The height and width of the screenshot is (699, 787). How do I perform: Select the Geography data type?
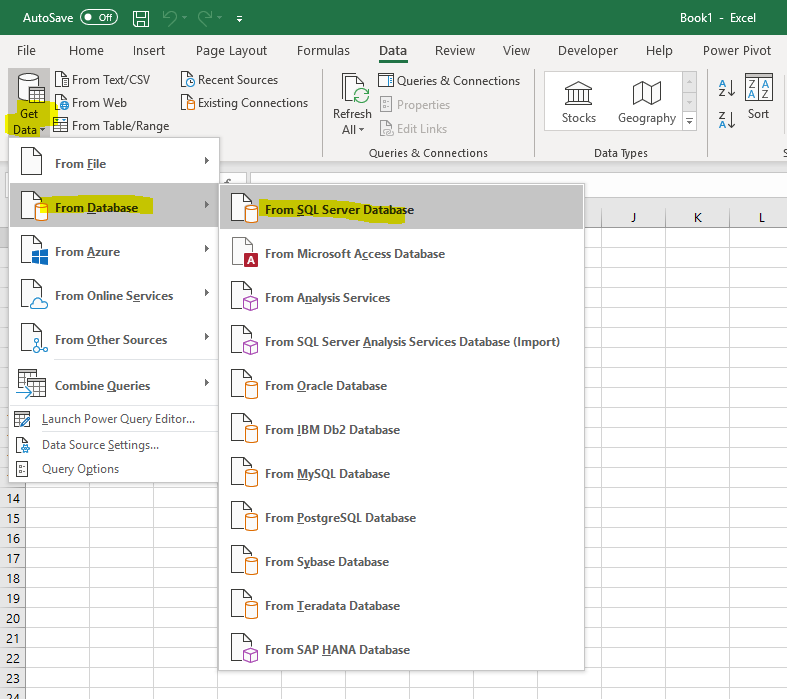tap(646, 102)
